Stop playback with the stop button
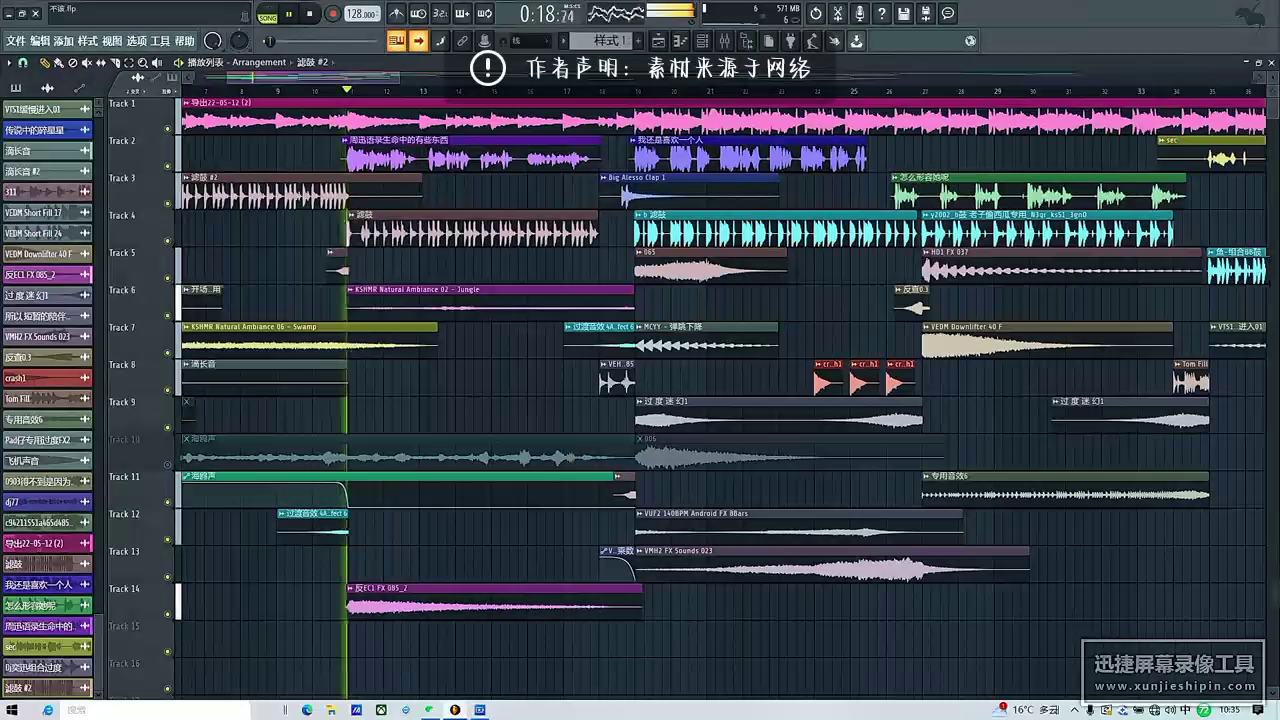 pos(310,14)
